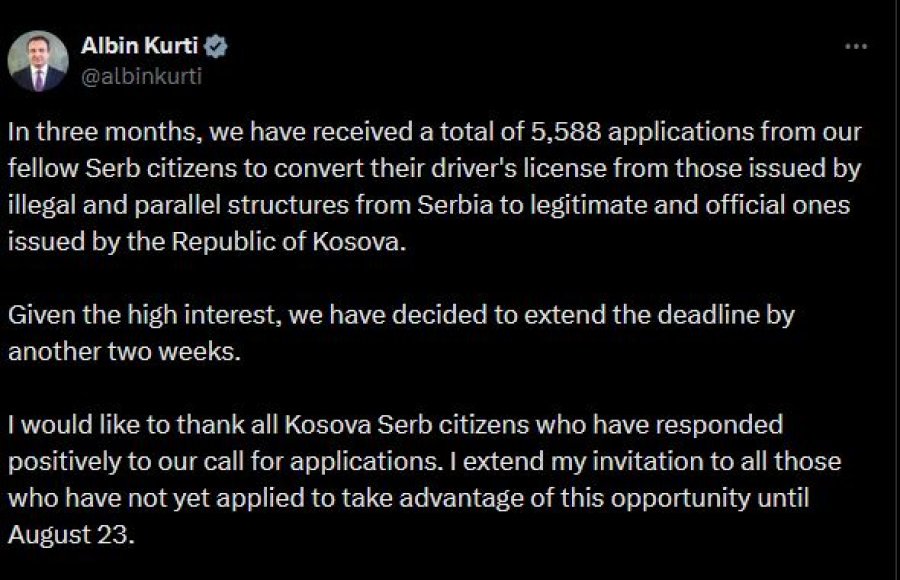Open Albin Kurti's profile avatar photo
This screenshot has width=900, height=580.
pos(38,61)
